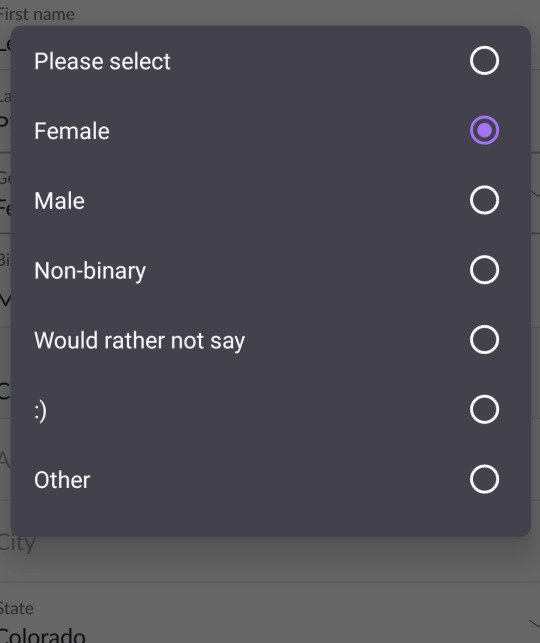Choose the Other option label
Viewport: 540px width, 643px height.
(x=62, y=480)
